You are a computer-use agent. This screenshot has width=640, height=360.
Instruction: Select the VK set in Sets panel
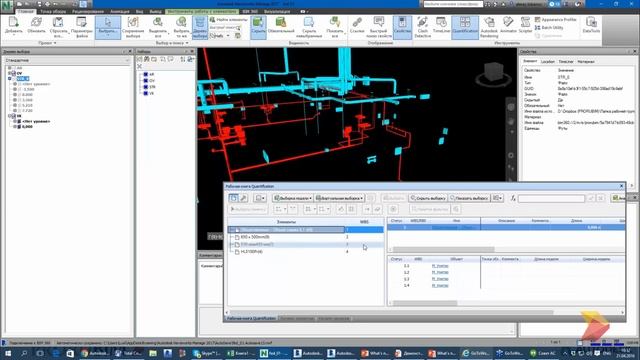152,93
